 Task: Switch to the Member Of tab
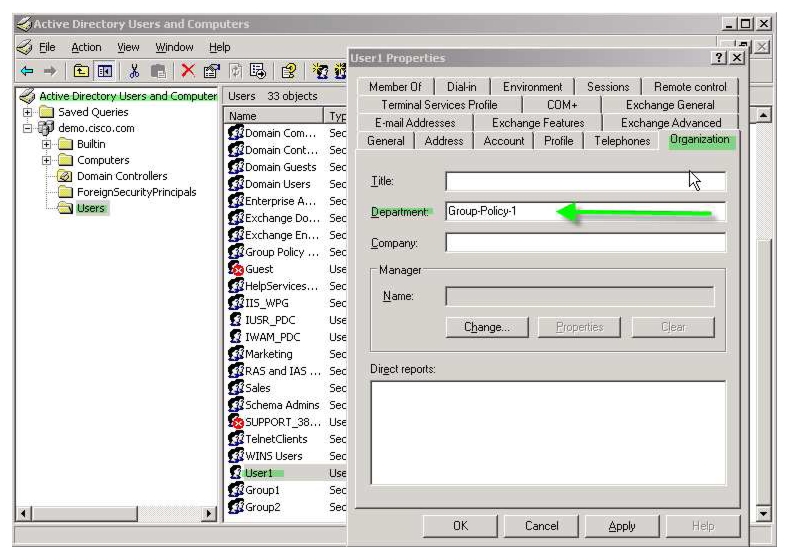pyautogui.click(x=395, y=87)
